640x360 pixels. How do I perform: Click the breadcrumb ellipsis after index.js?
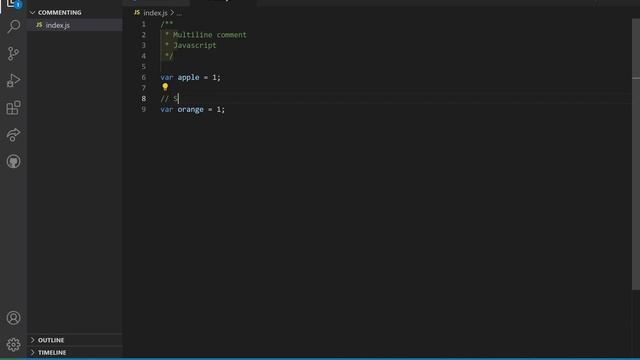pos(179,13)
